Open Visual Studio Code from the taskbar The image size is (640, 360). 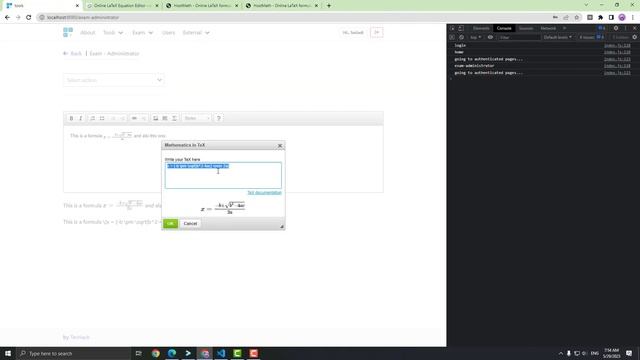(221, 353)
